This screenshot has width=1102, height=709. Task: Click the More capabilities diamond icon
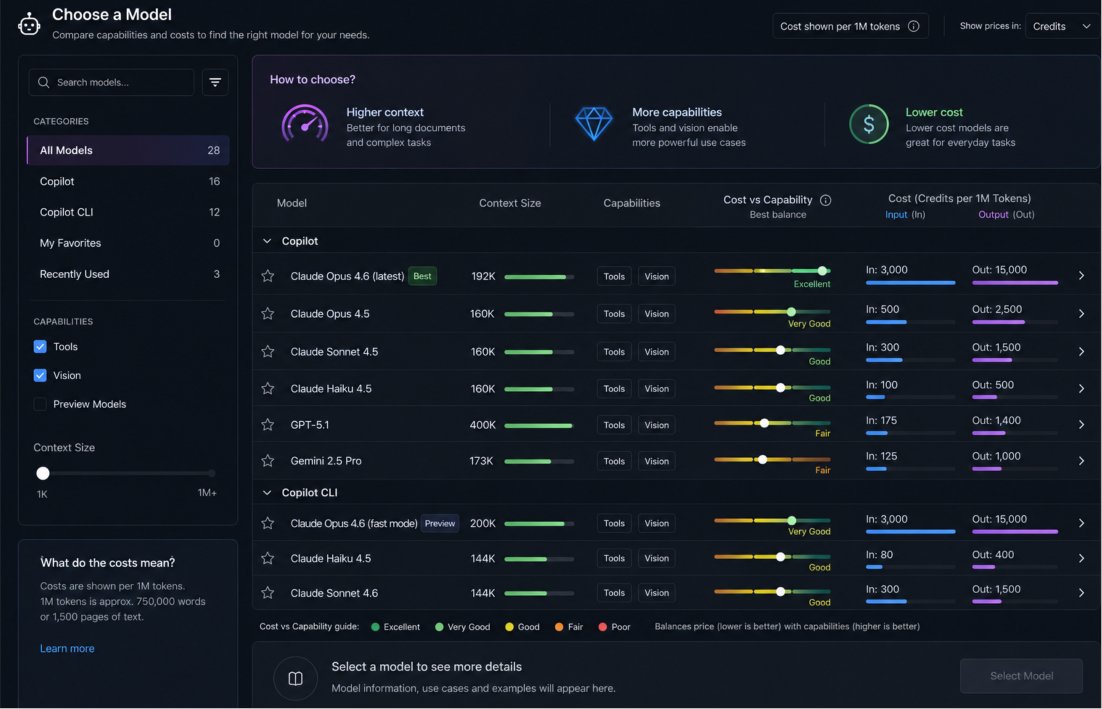click(x=594, y=124)
